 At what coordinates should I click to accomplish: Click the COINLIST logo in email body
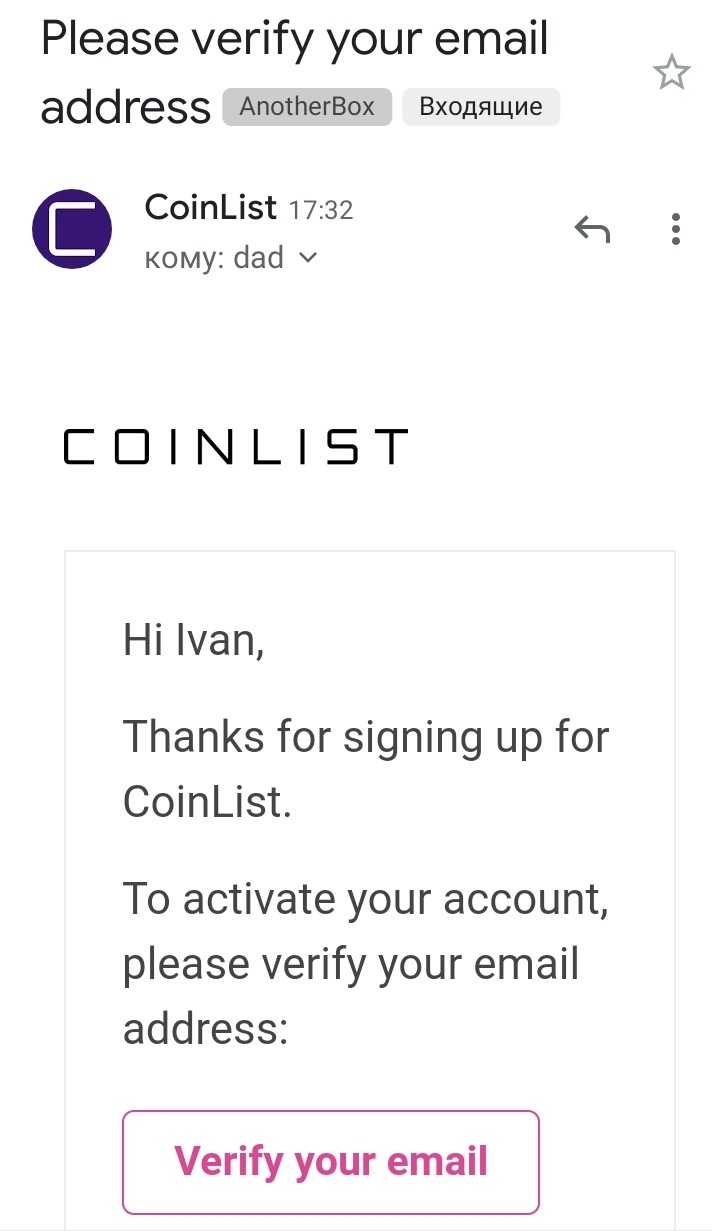coord(235,447)
